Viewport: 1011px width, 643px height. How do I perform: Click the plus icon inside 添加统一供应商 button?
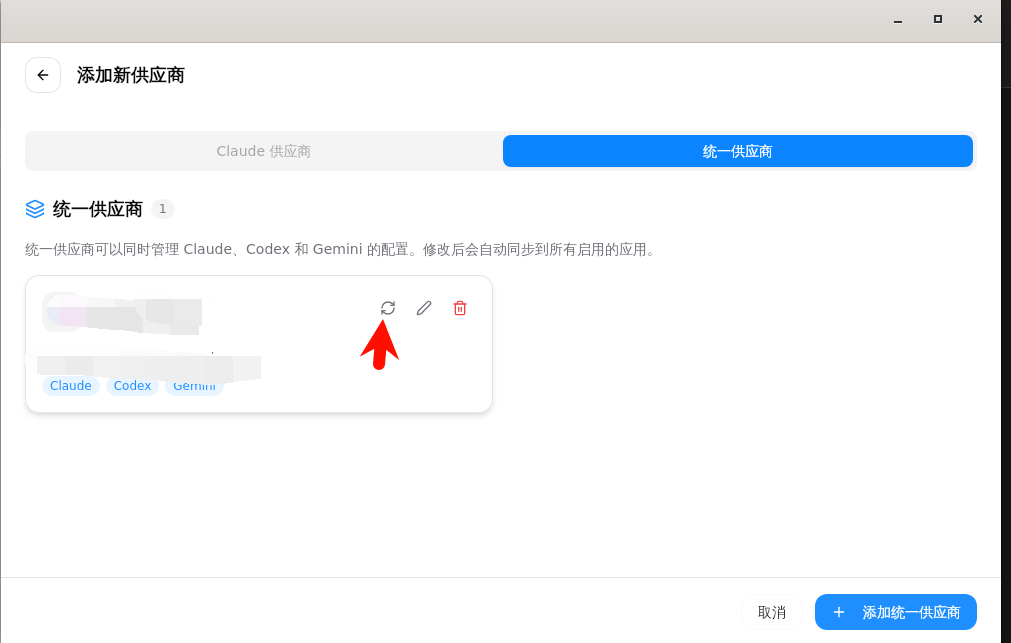tap(840, 612)
